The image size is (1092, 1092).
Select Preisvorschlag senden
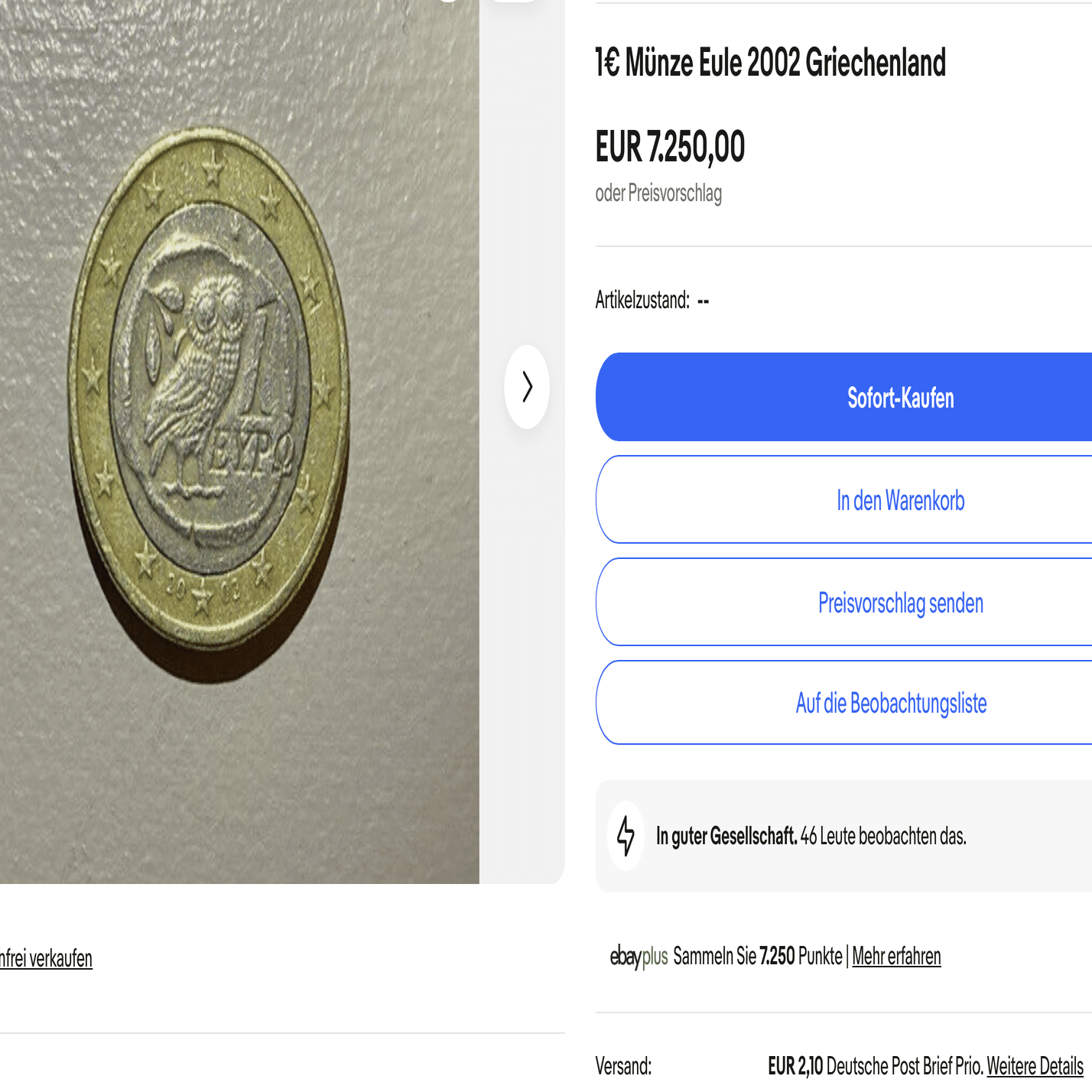[901, 602]
